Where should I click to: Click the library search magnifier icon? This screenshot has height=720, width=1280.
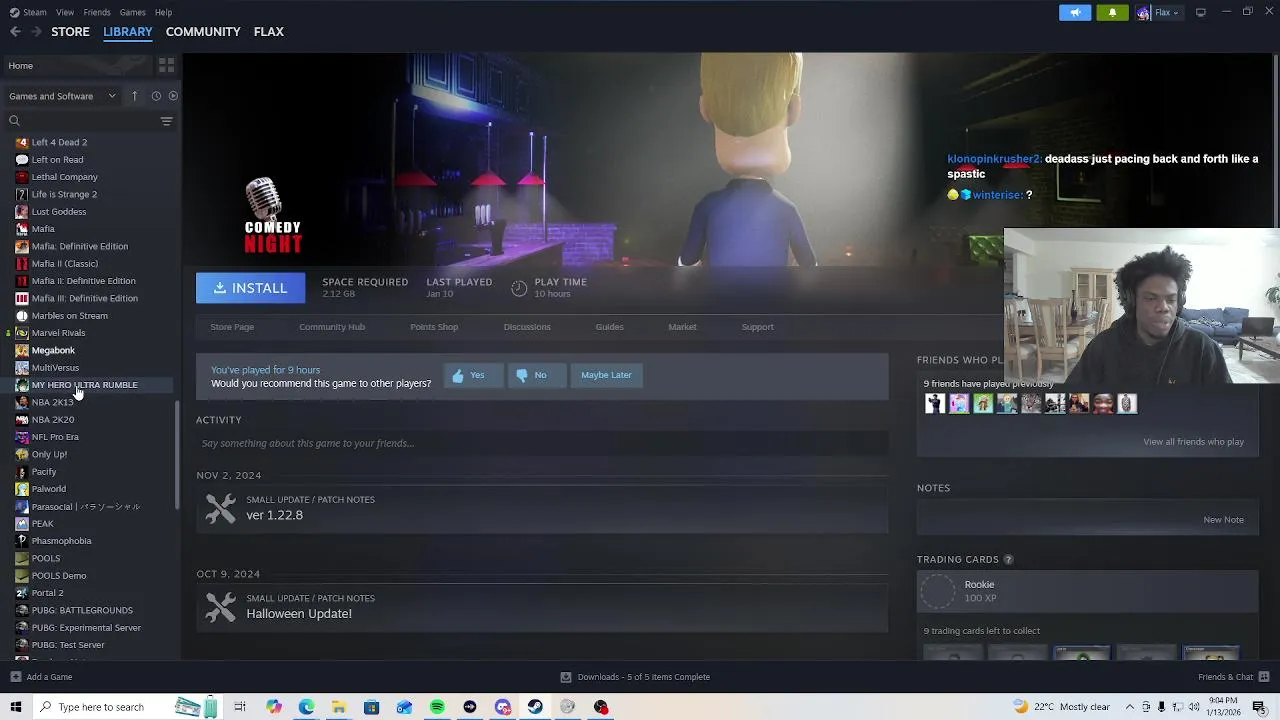(x=14, y=121)
